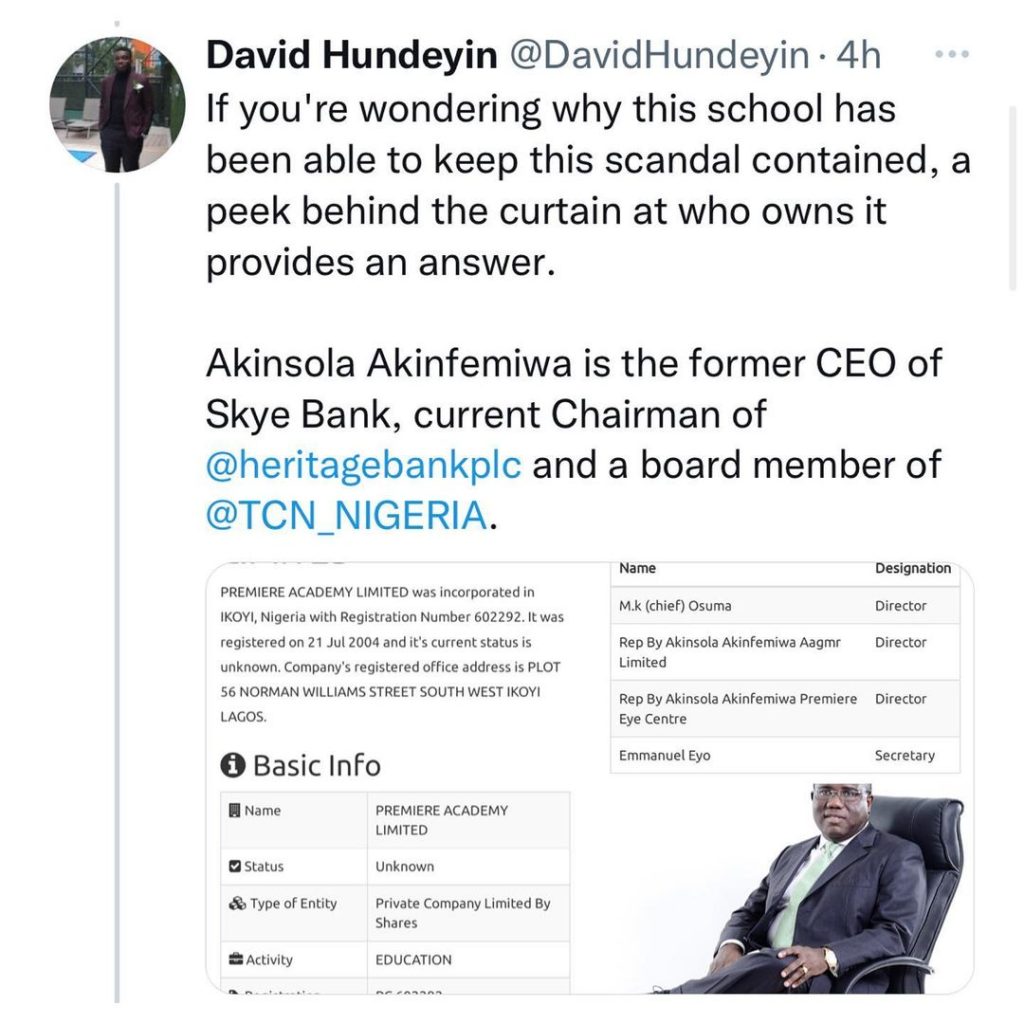Open the @heritagebankplc mention
This screenshot has height=1024, width=1024.
point(364,465)
